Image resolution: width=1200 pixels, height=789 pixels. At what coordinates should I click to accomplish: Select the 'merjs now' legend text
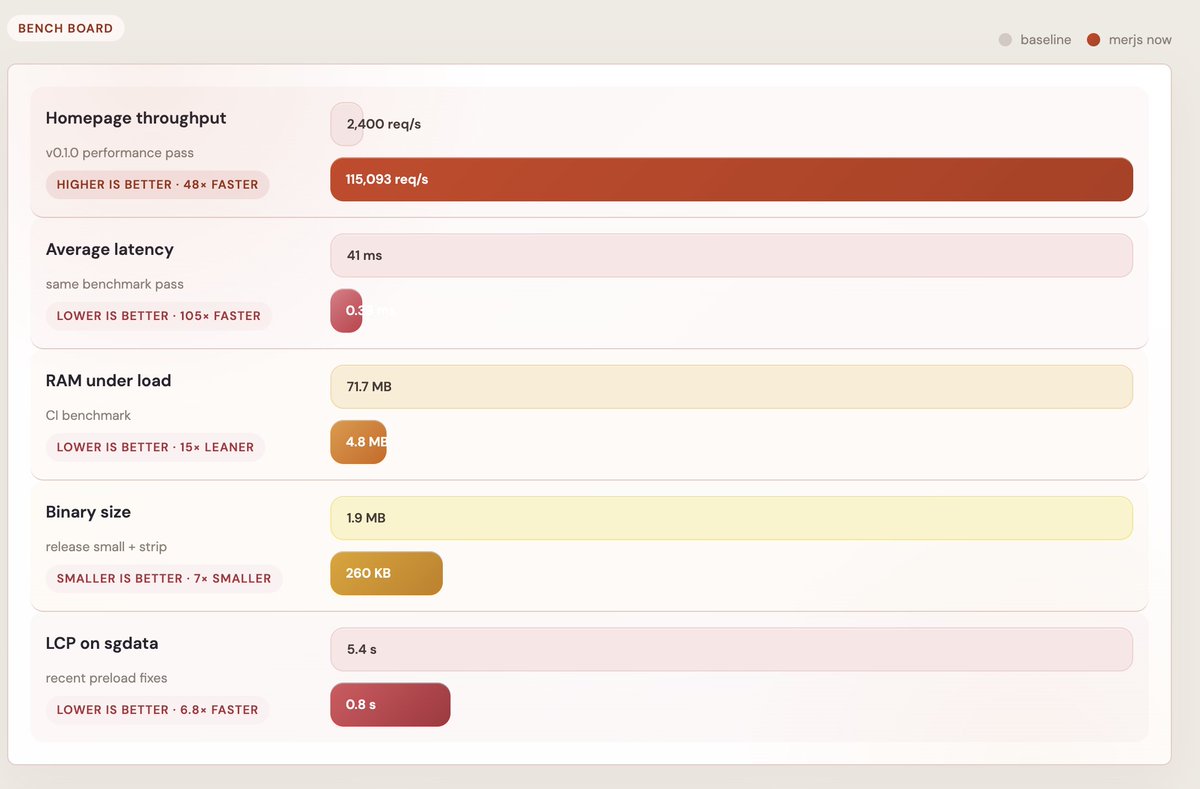1140,40
